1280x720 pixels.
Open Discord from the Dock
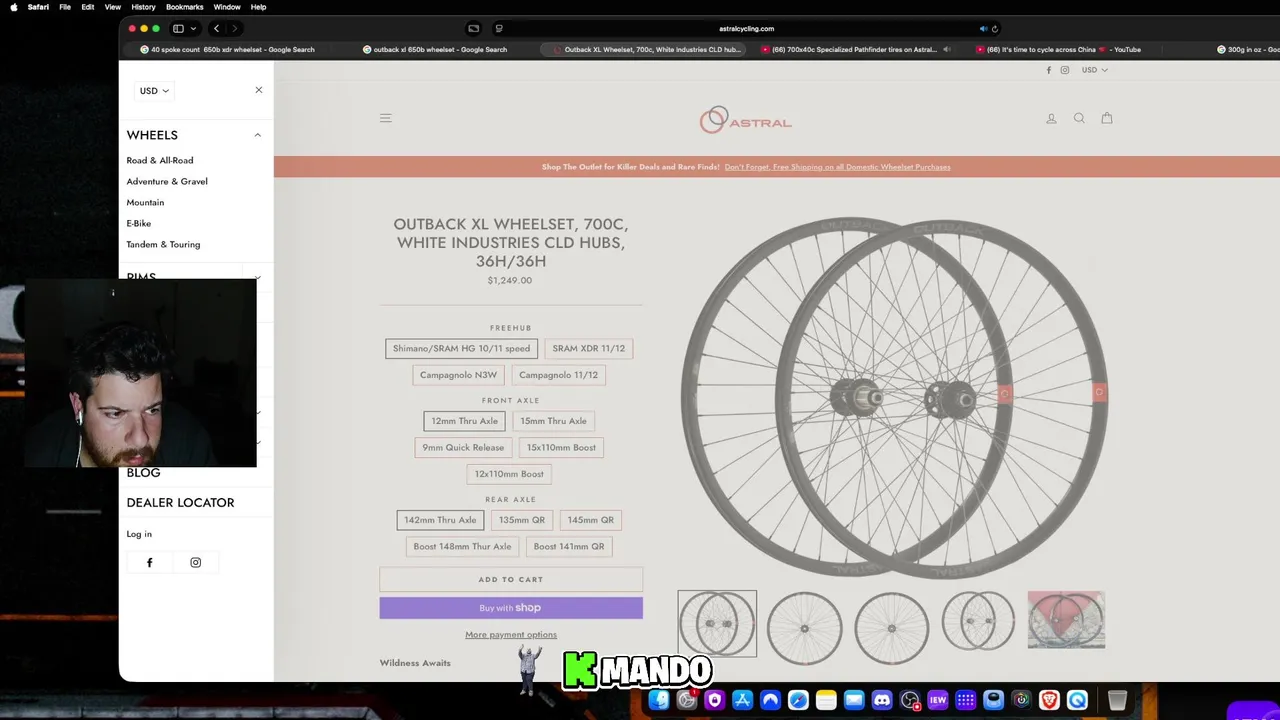click(882, 700)
